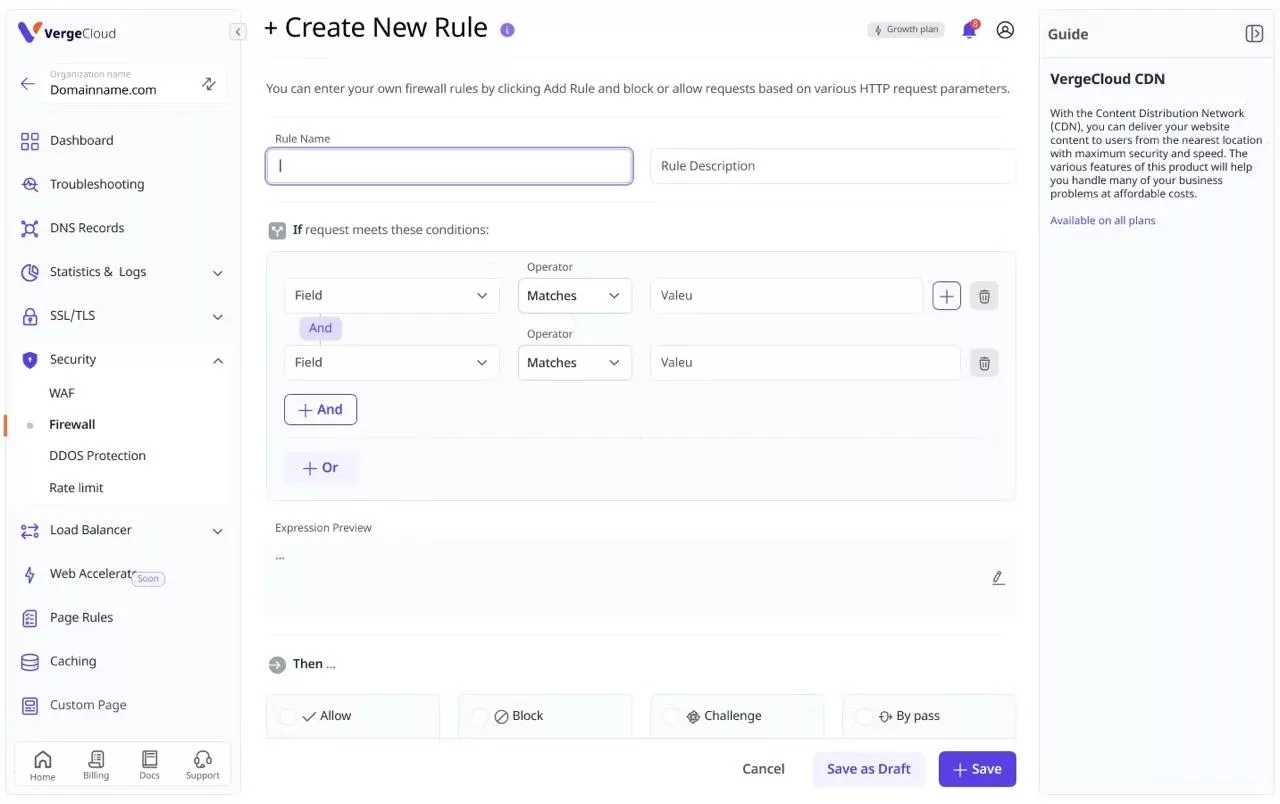Select the Block action radio
Screen dimensions: 1280x804
[x=480, y=716]
